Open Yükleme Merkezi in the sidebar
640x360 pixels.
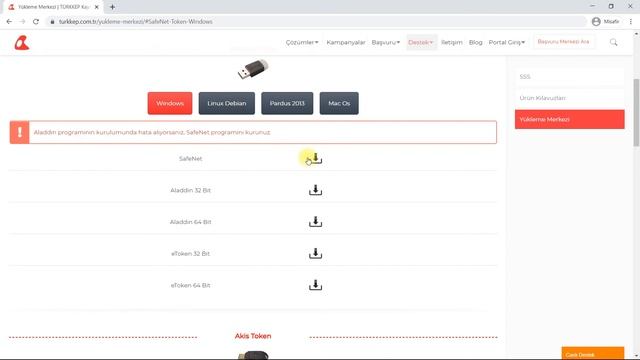click(x=569, y=119)
